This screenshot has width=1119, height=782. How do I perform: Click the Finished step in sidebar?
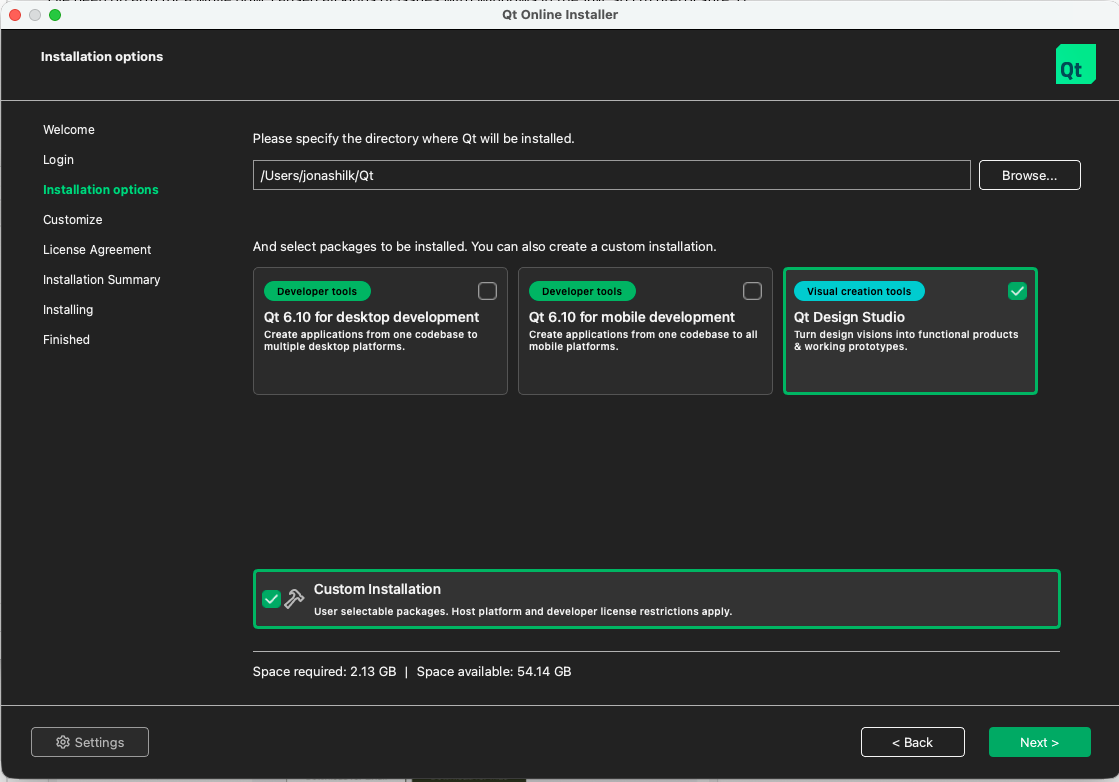coord(66,340)
